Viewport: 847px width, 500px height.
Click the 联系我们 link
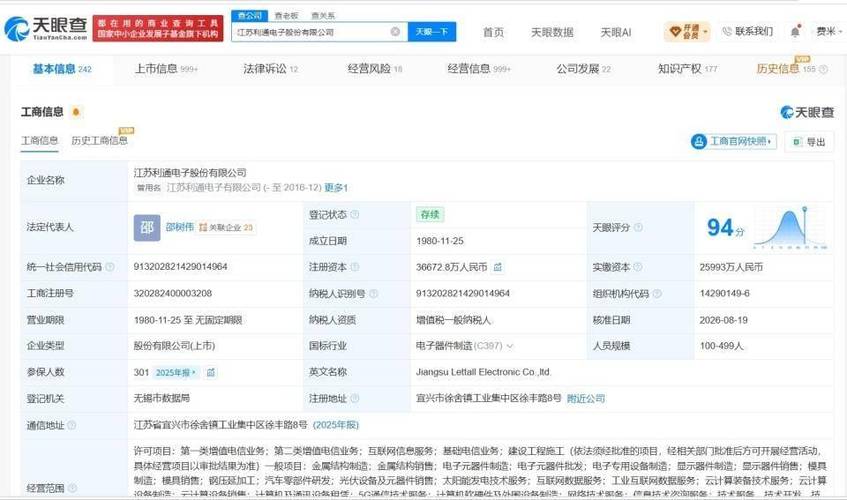754,32
